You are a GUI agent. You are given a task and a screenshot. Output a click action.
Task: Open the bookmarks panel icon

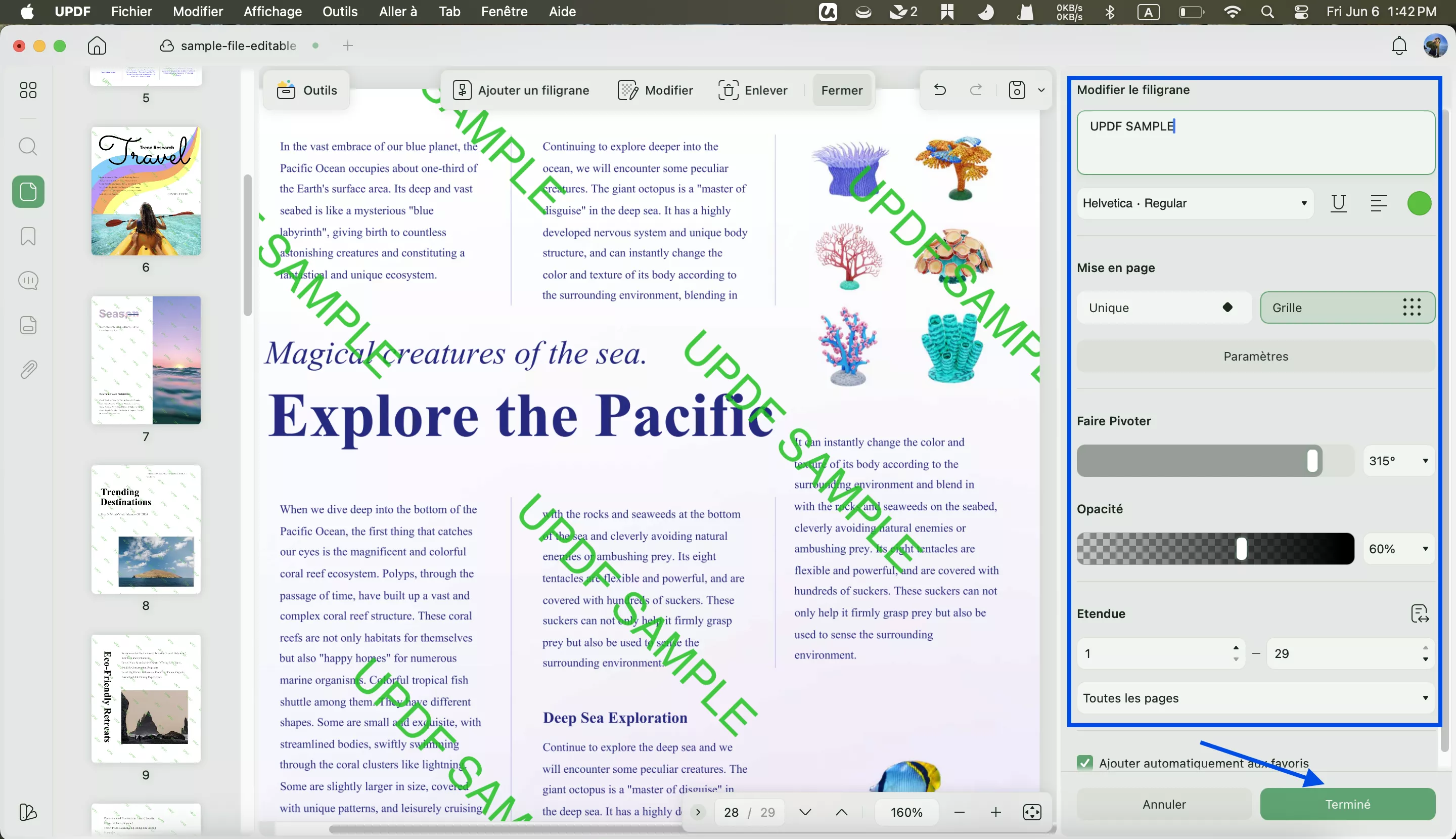click(28, 236)
